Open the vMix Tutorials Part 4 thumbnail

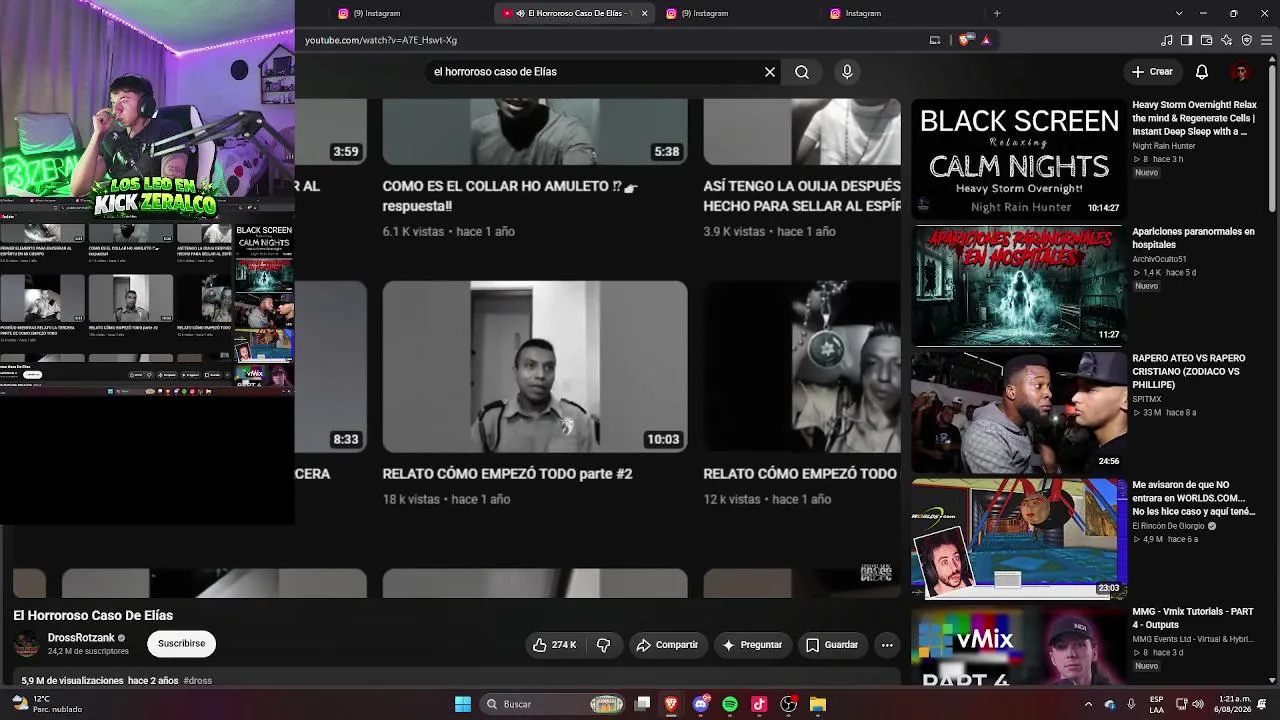click(1018, 647)
